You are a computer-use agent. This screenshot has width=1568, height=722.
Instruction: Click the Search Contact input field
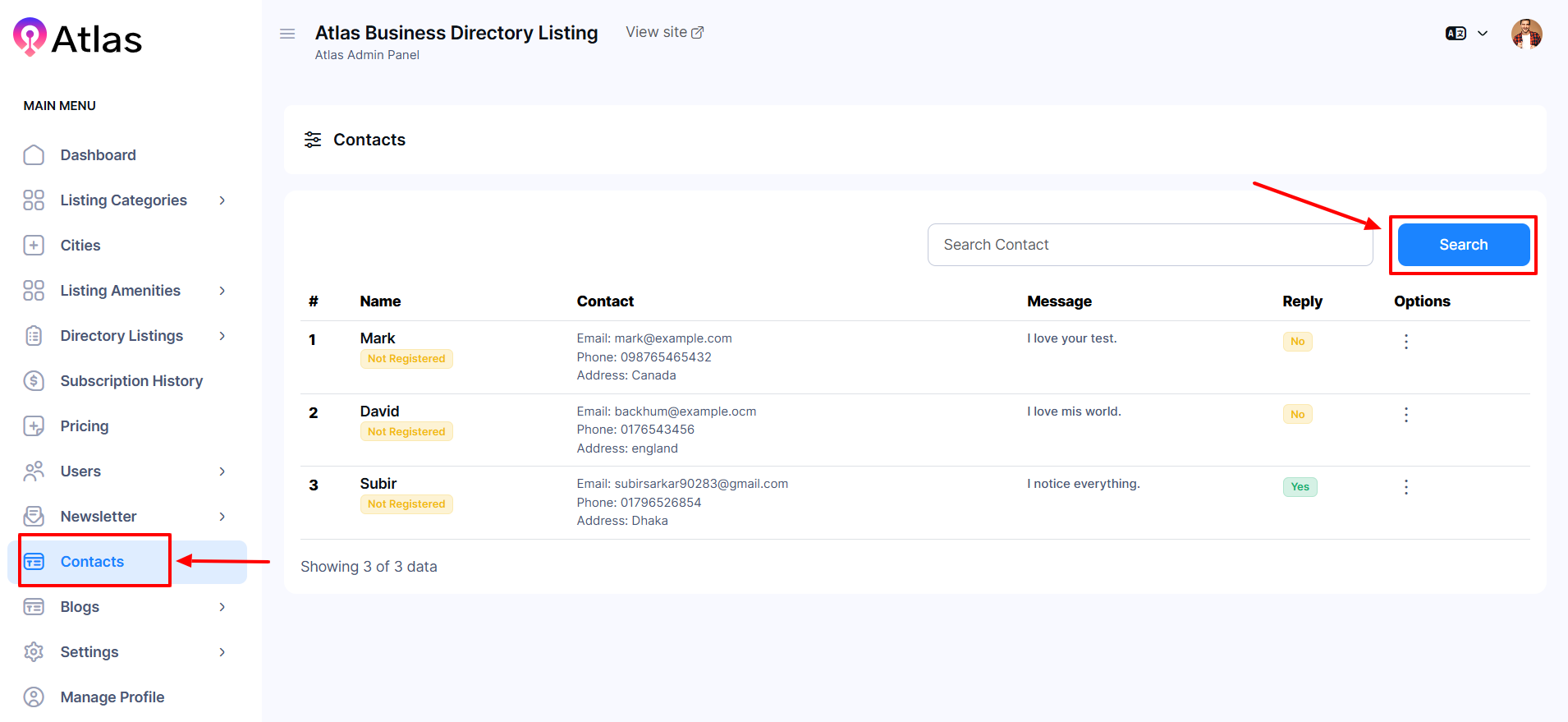pos(1149,245)
